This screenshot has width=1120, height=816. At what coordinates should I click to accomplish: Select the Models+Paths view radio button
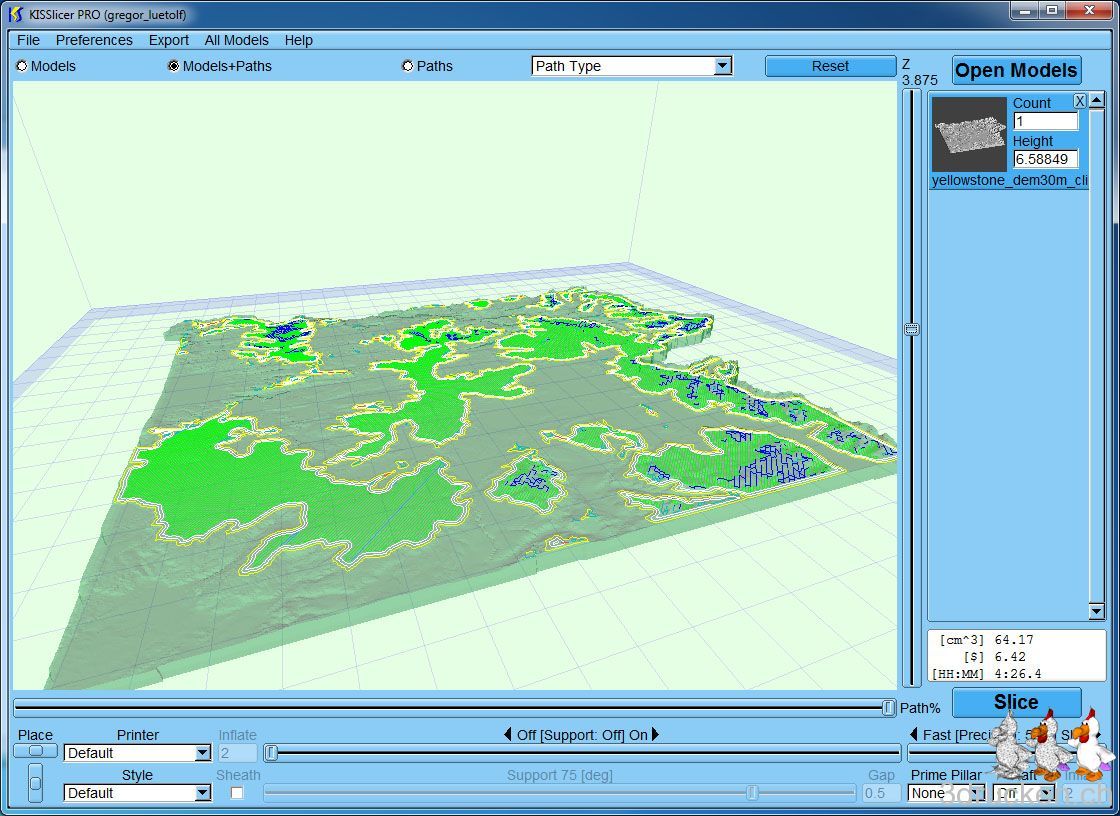(x=174, y=66)
